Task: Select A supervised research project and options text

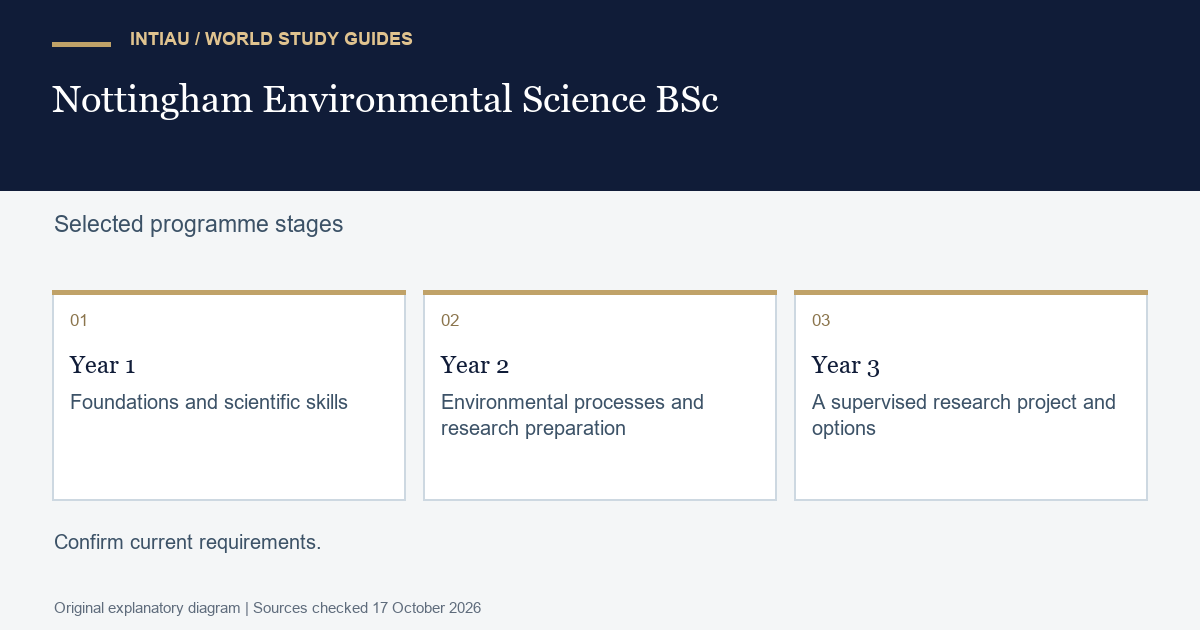Action: (x=964, y=415)
